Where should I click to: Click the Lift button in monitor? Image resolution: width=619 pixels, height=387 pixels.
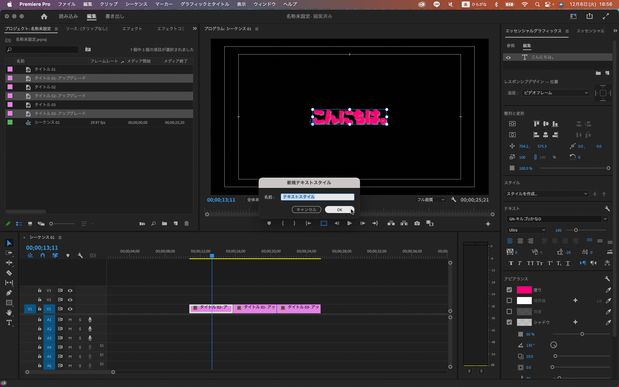coord(391,224)
